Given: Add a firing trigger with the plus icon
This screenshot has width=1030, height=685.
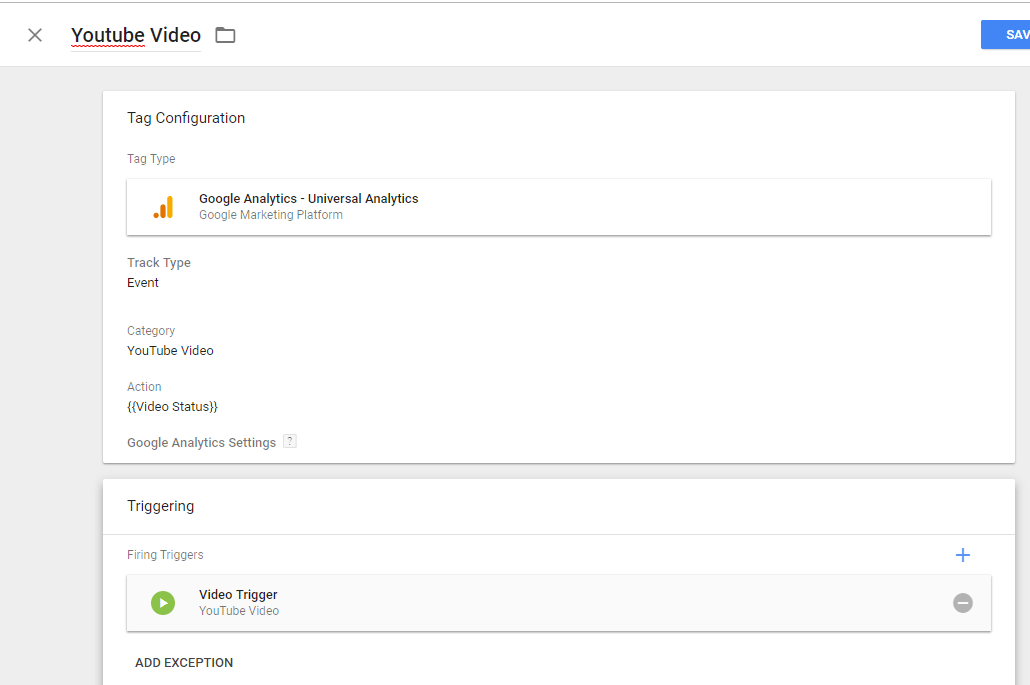Looking at the screenshot, I should (963, 555).
